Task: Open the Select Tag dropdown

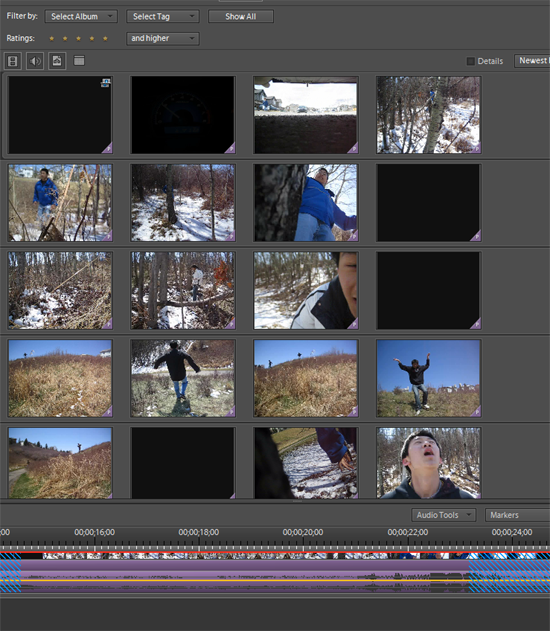Action: (x=163, y=16)
